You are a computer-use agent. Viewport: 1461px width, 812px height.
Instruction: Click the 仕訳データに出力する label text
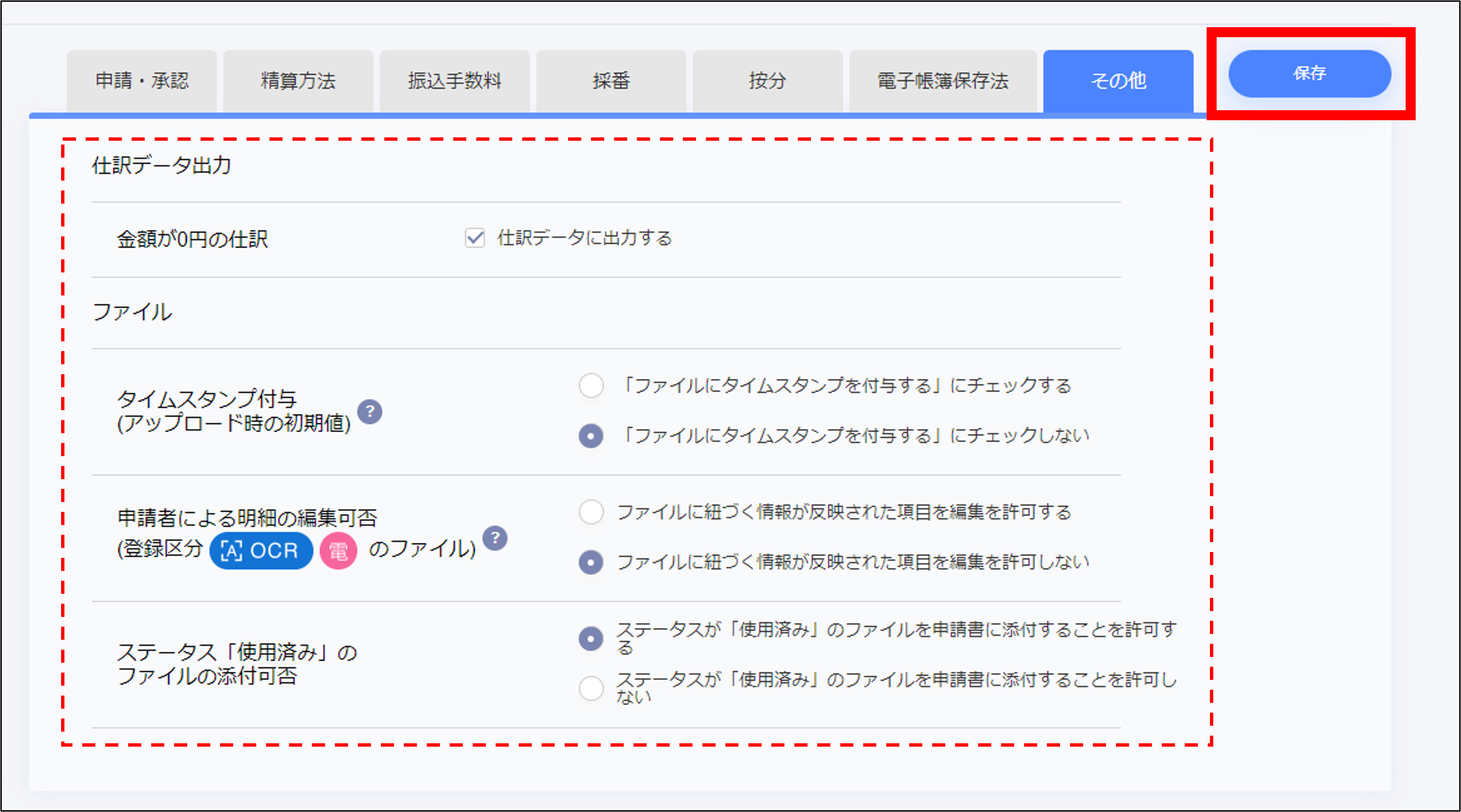(x=584, y=238)
